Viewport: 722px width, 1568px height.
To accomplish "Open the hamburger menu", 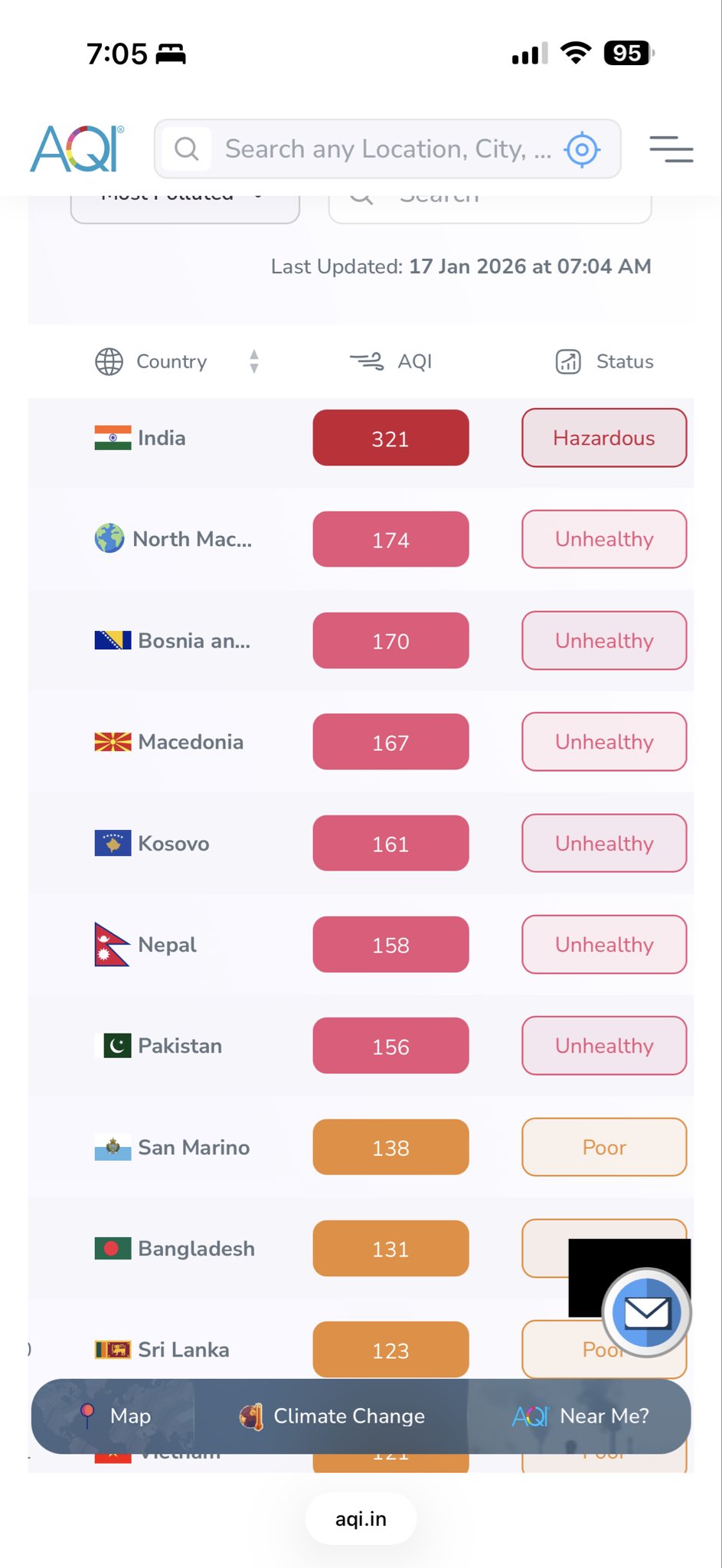I will pos(671,149).
